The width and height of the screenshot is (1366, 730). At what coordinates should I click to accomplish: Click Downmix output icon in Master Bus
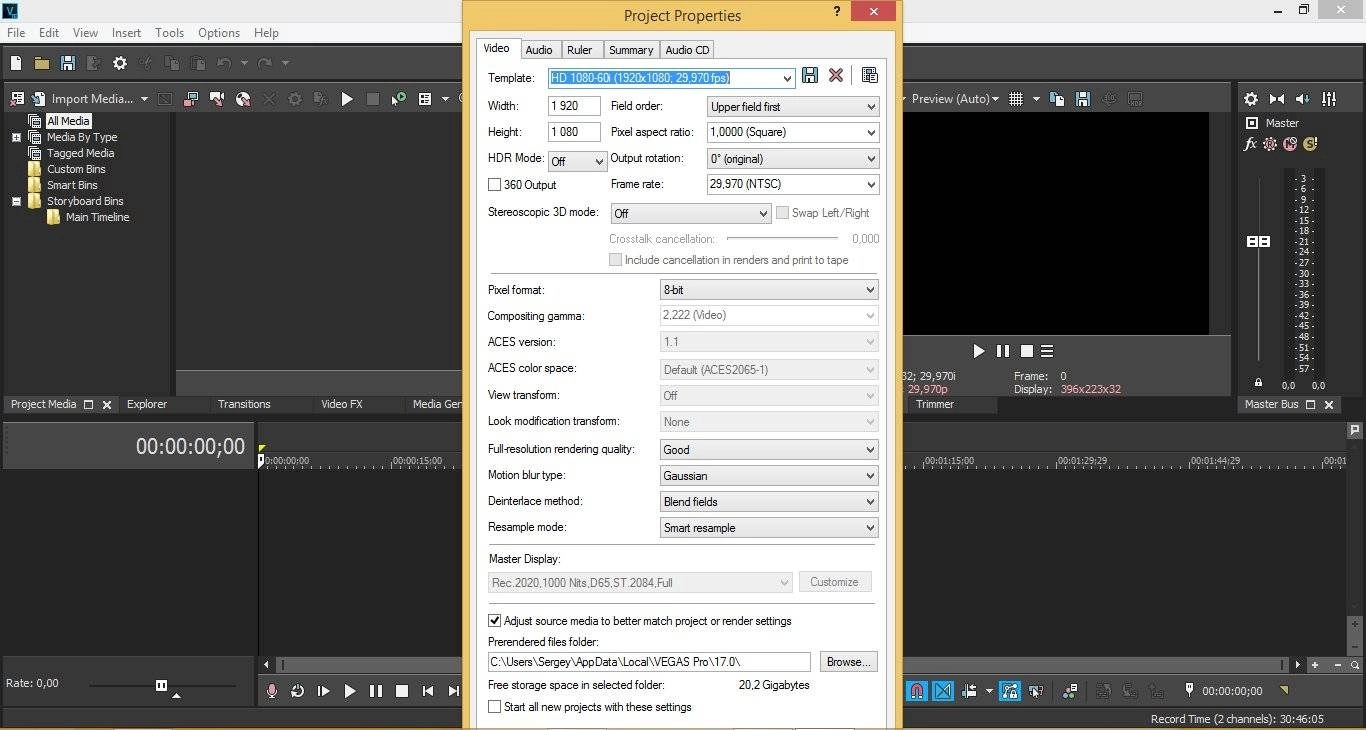(1277, 99)
